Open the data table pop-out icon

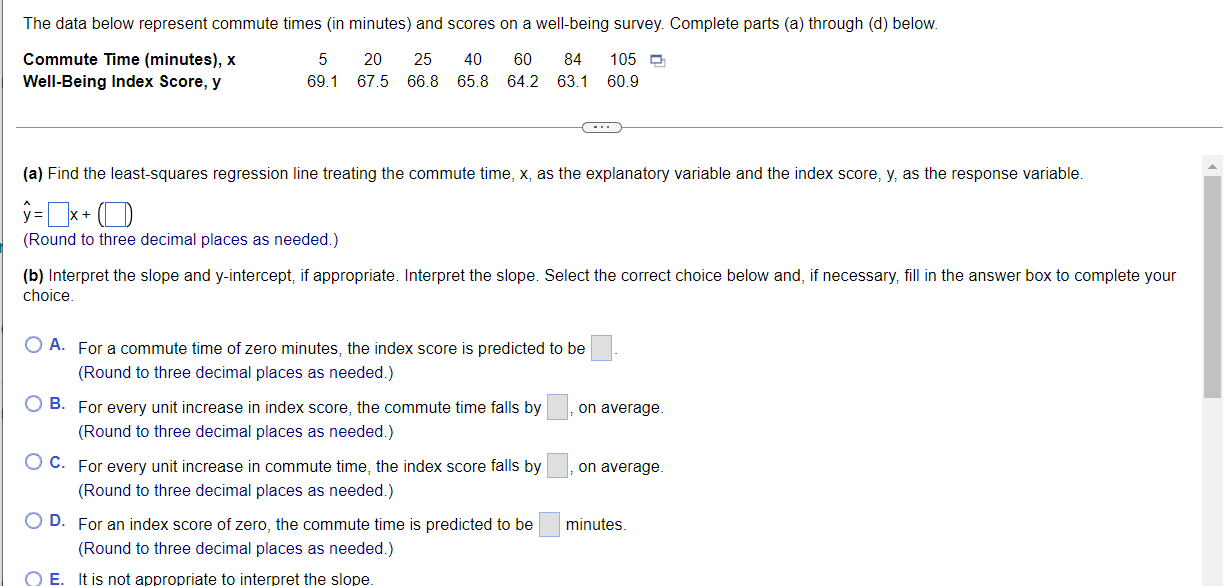click(x=656, y=60)
